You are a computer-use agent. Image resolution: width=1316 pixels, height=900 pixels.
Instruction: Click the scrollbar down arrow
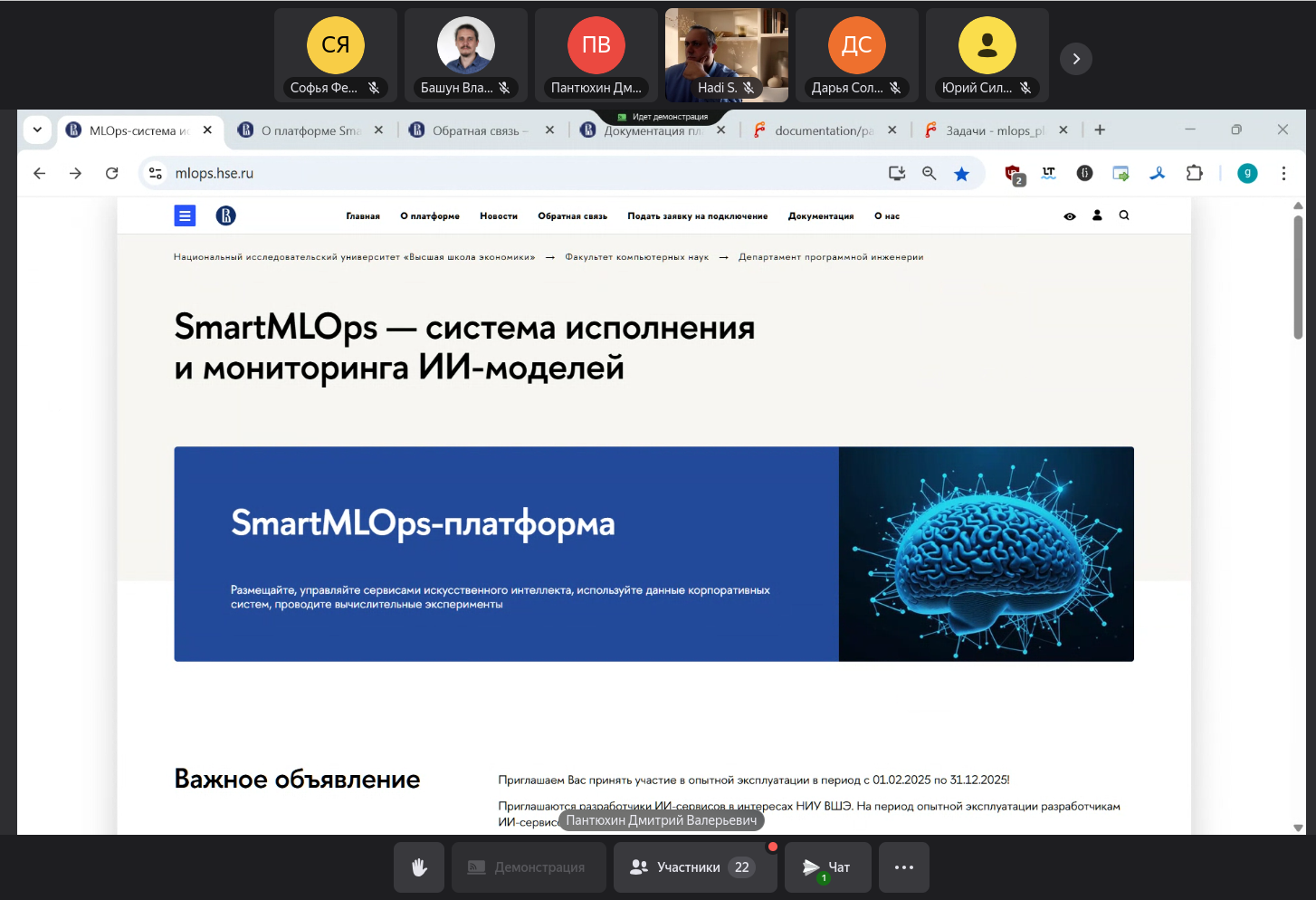(x=1298, y=828)
